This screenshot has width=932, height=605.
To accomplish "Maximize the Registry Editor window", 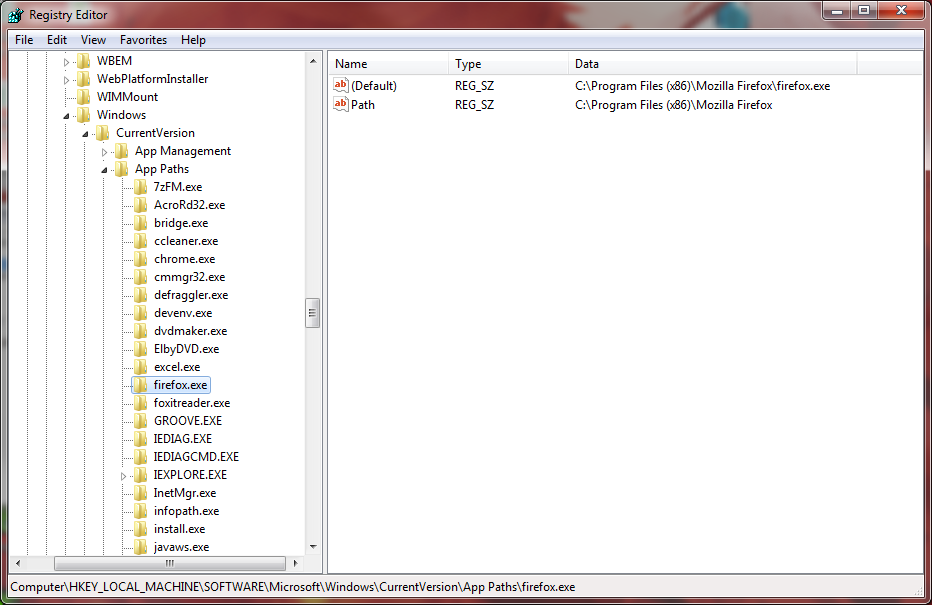I will (864, 11).
